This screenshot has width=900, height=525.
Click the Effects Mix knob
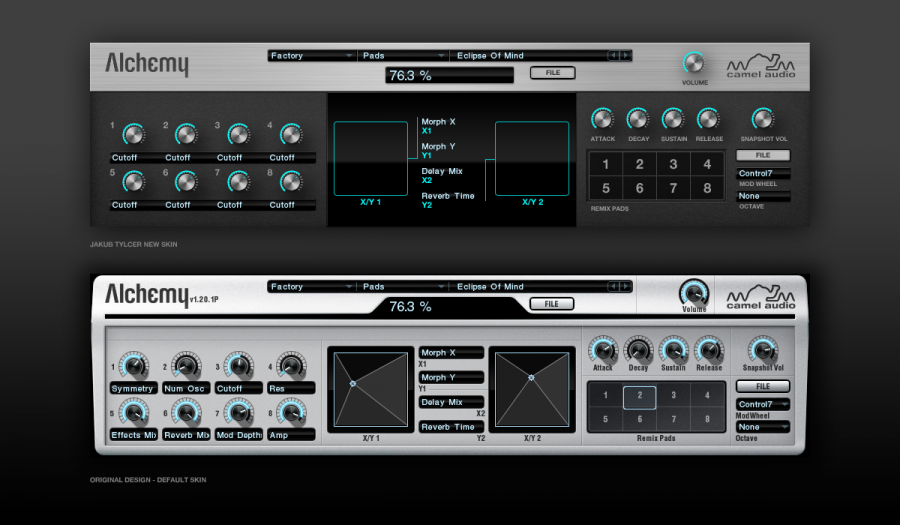point(133,411)
